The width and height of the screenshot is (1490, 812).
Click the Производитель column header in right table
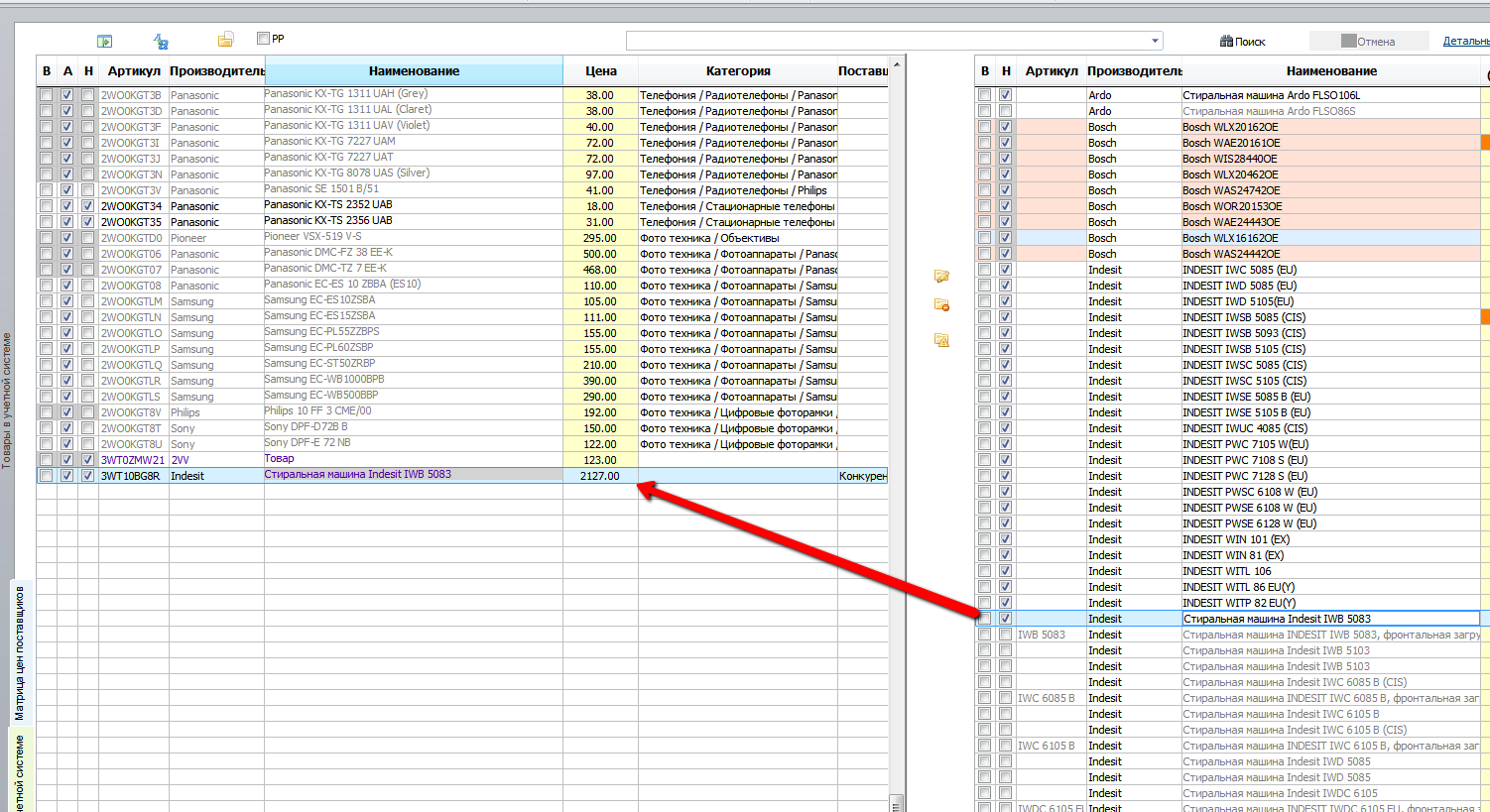1134,71
